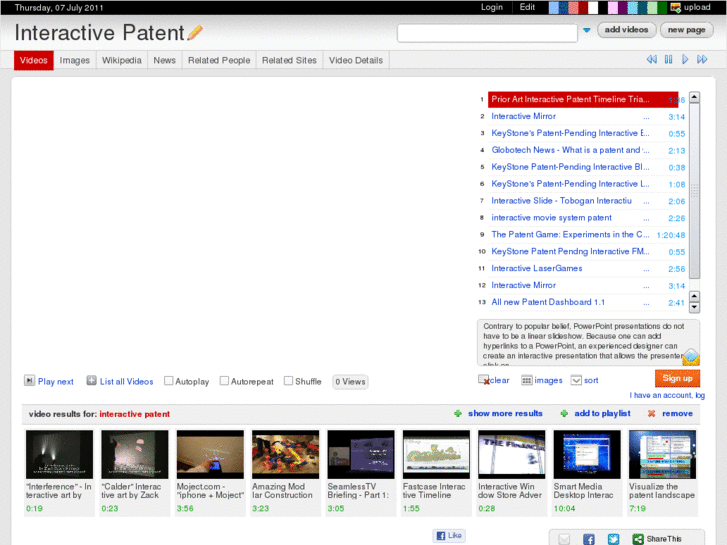Open the Amazing Modular Construction thumbnail
This screenshot has height=545, width=727.
pyautogui.click(x=285, y=454)
